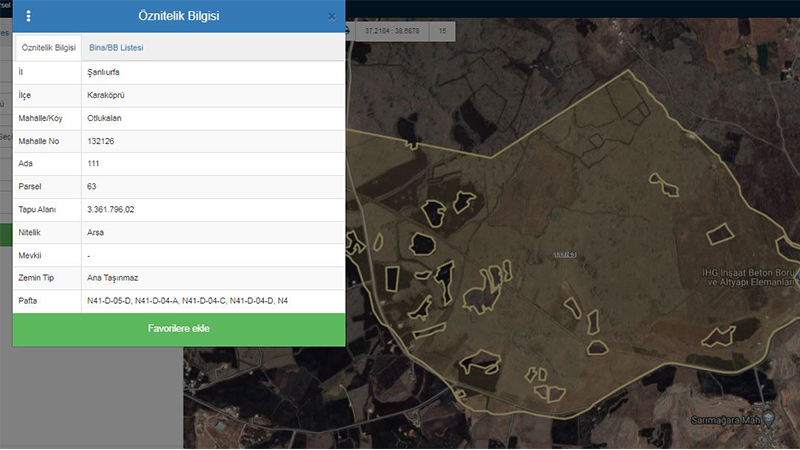Click the parcel label at map center

565,255
